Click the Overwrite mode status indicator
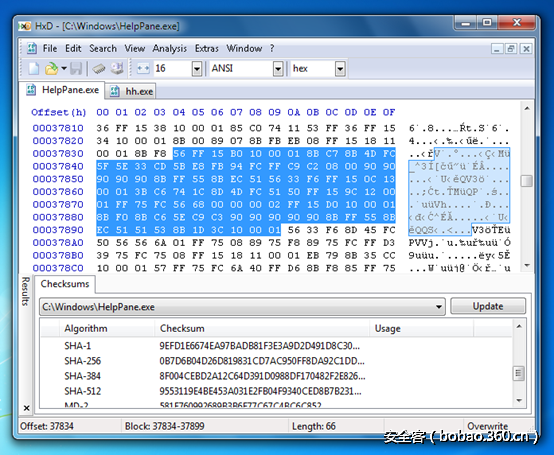This screenshot has width=554, height=455. point(488,426)
